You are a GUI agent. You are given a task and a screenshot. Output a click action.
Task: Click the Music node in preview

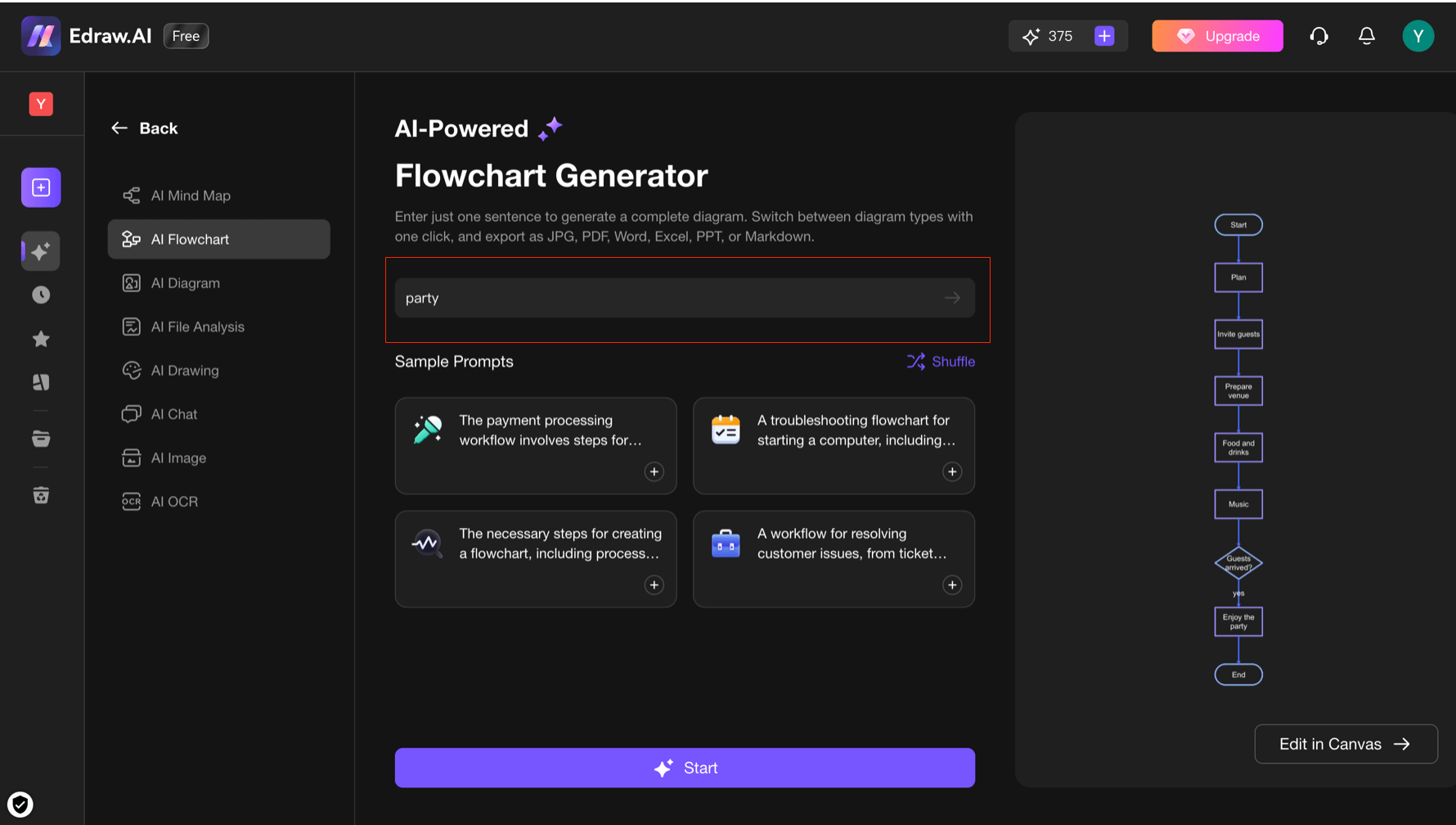(x=1238, y=504)
